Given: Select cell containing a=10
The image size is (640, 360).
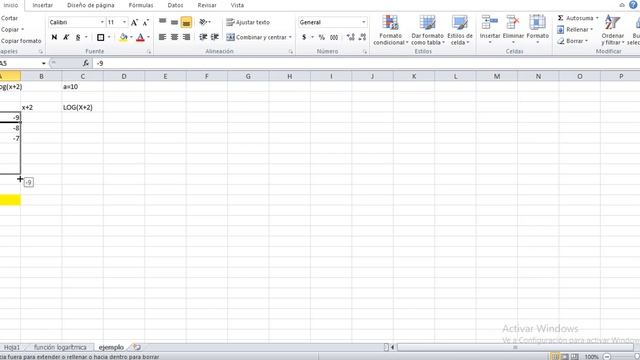Looking at the screenshot, I should coord(82,87).
